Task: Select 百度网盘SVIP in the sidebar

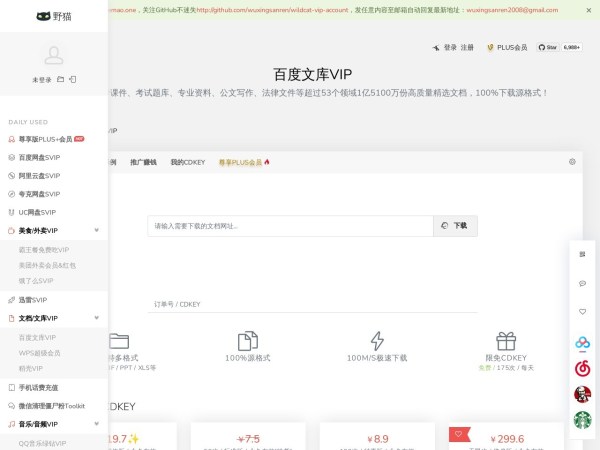Action: [39, 157]
